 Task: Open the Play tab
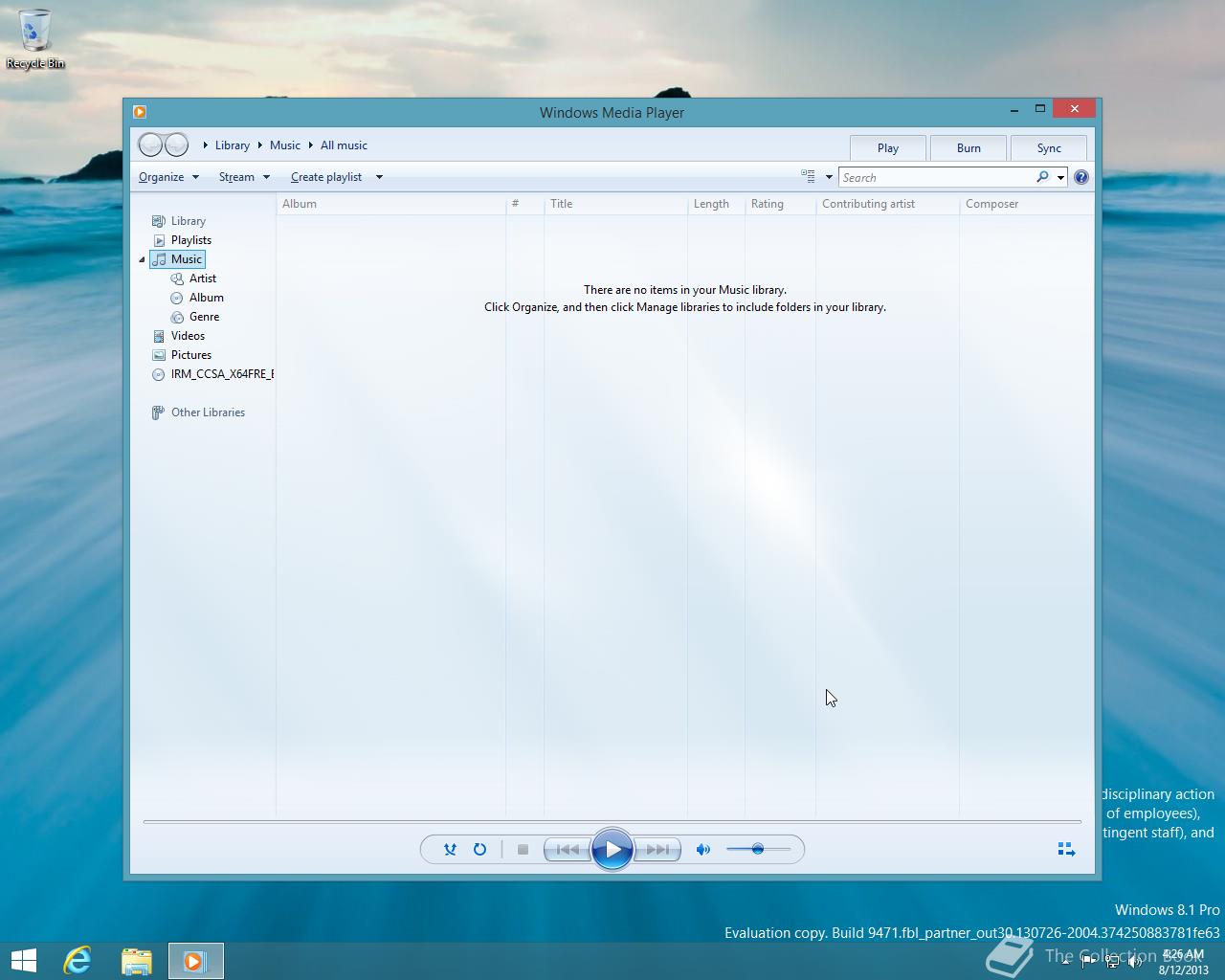(888, 147)
